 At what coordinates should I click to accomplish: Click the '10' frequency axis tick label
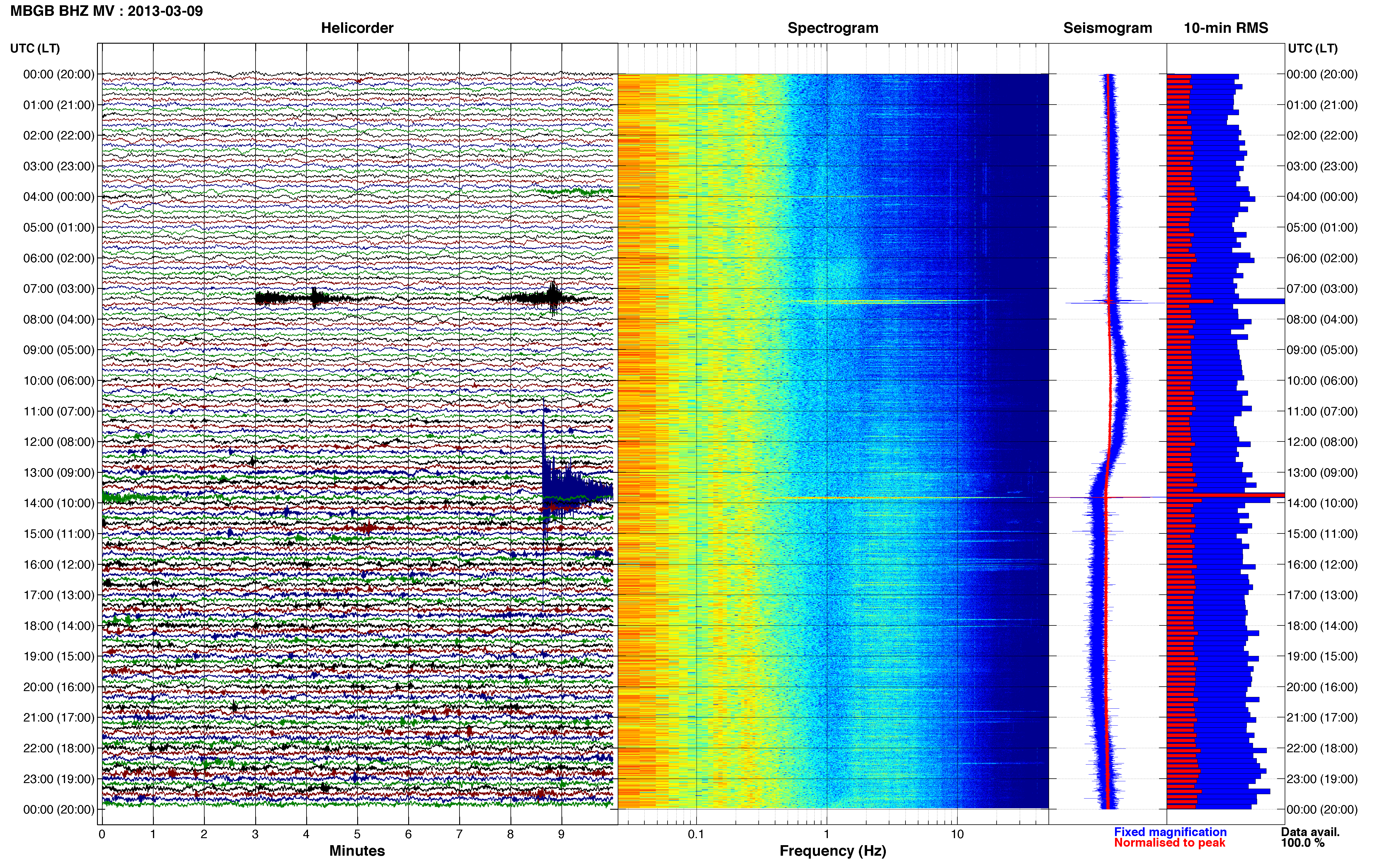point(957,835)
